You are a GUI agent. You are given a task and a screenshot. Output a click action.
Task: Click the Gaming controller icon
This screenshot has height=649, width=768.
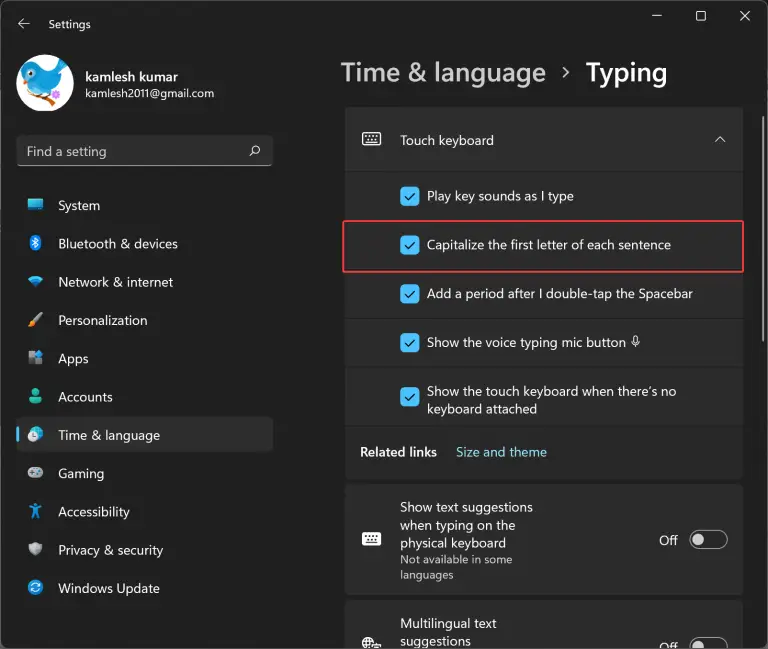point(35,472)
